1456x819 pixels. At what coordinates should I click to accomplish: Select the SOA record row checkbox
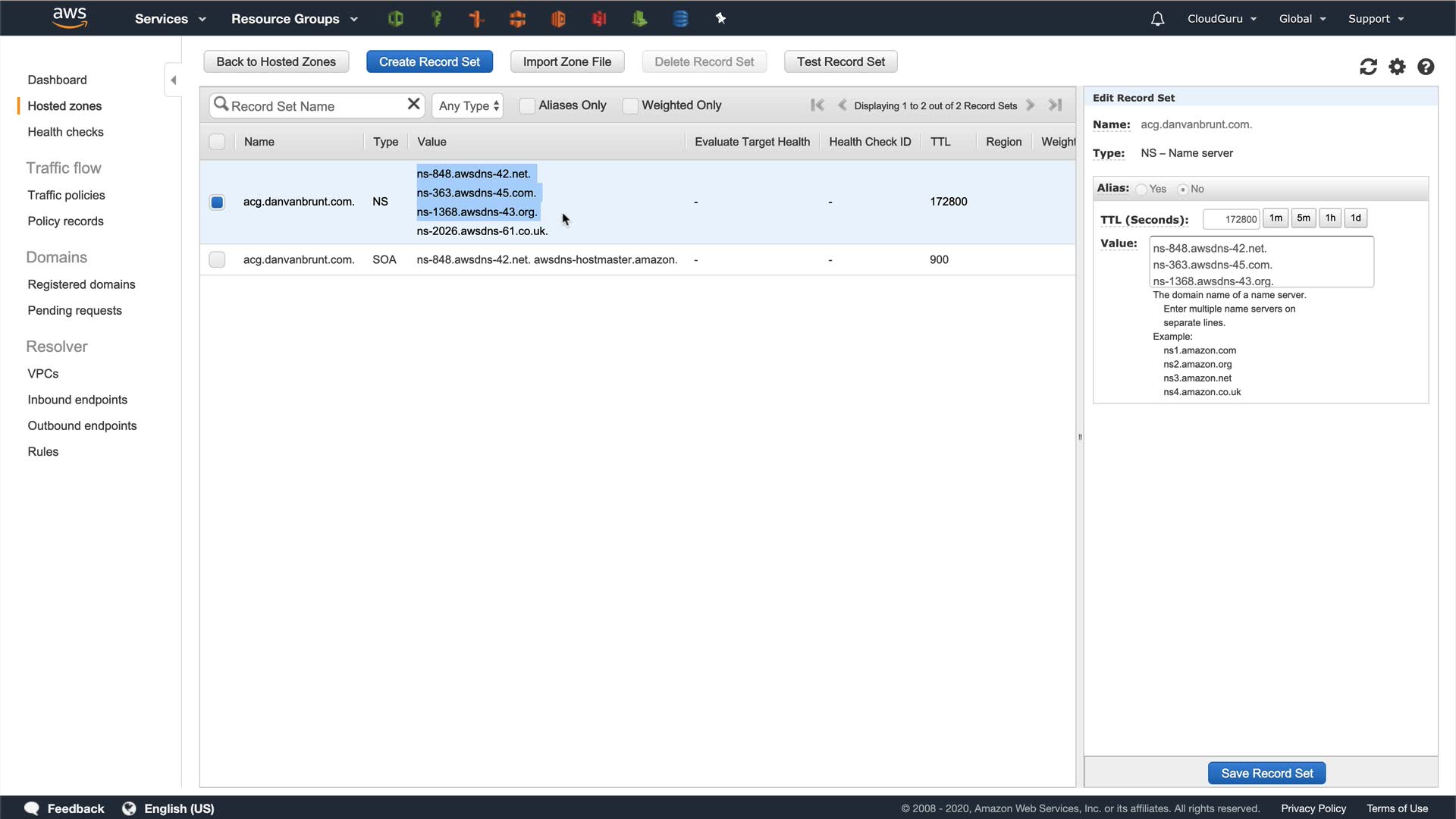click(x=217, y=259)
